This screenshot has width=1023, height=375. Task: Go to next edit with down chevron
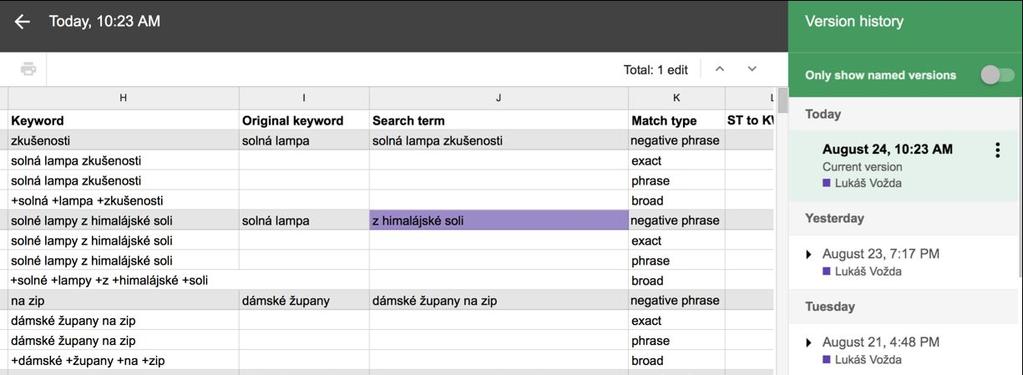(752, 69)
